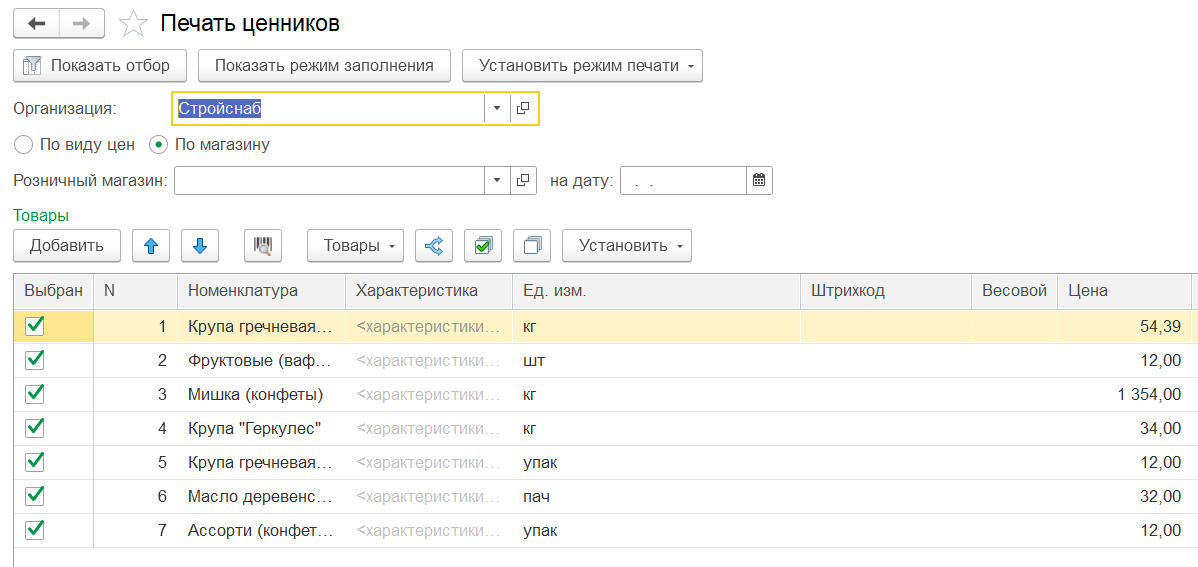Click the Весовой column header
Viewport: 1198px width, 567px height.
[1015, 291]
